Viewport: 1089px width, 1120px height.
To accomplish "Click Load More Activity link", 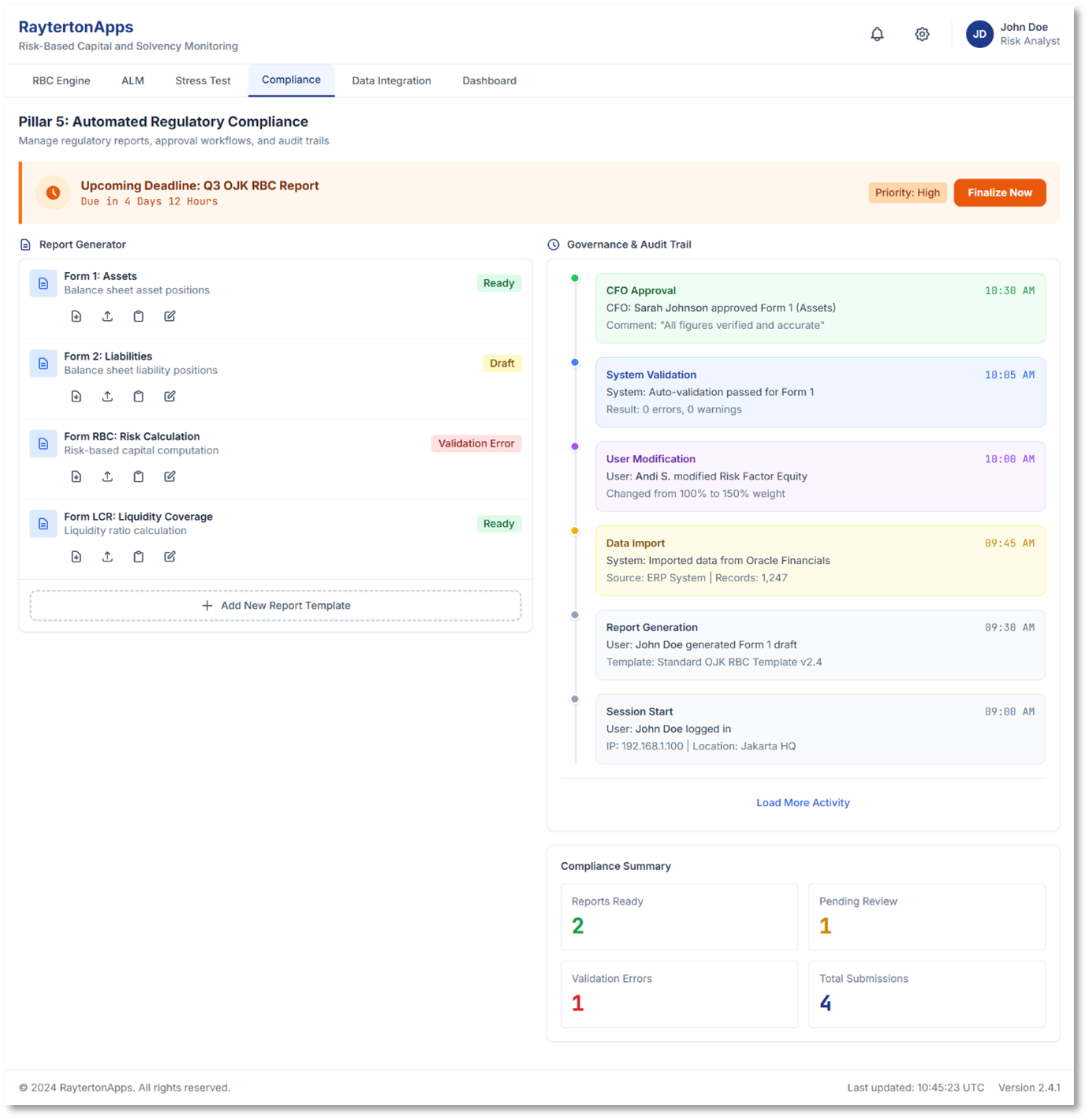I will pos(803,802).
